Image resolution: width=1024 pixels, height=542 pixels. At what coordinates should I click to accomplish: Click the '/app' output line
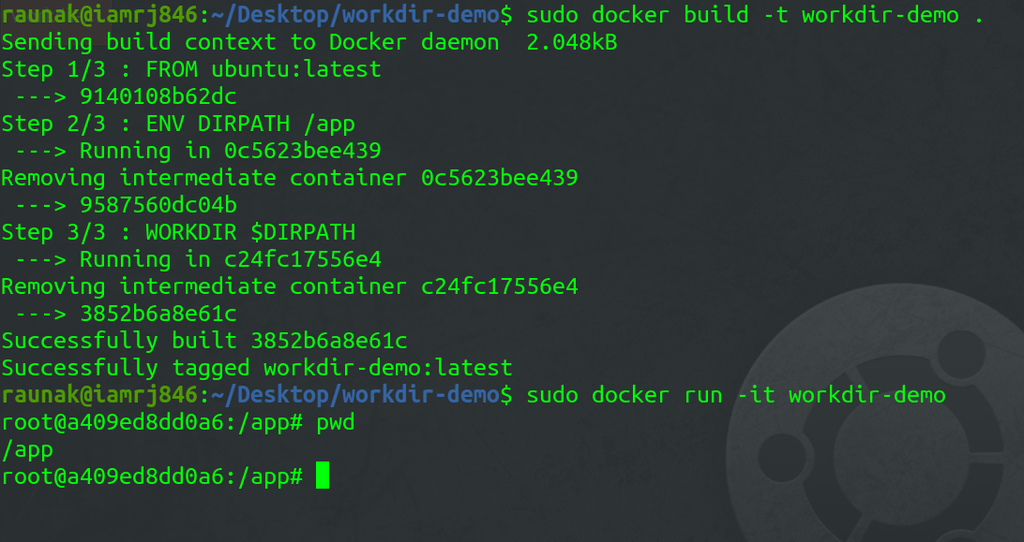pyautogui.click(x=27, y=449)
